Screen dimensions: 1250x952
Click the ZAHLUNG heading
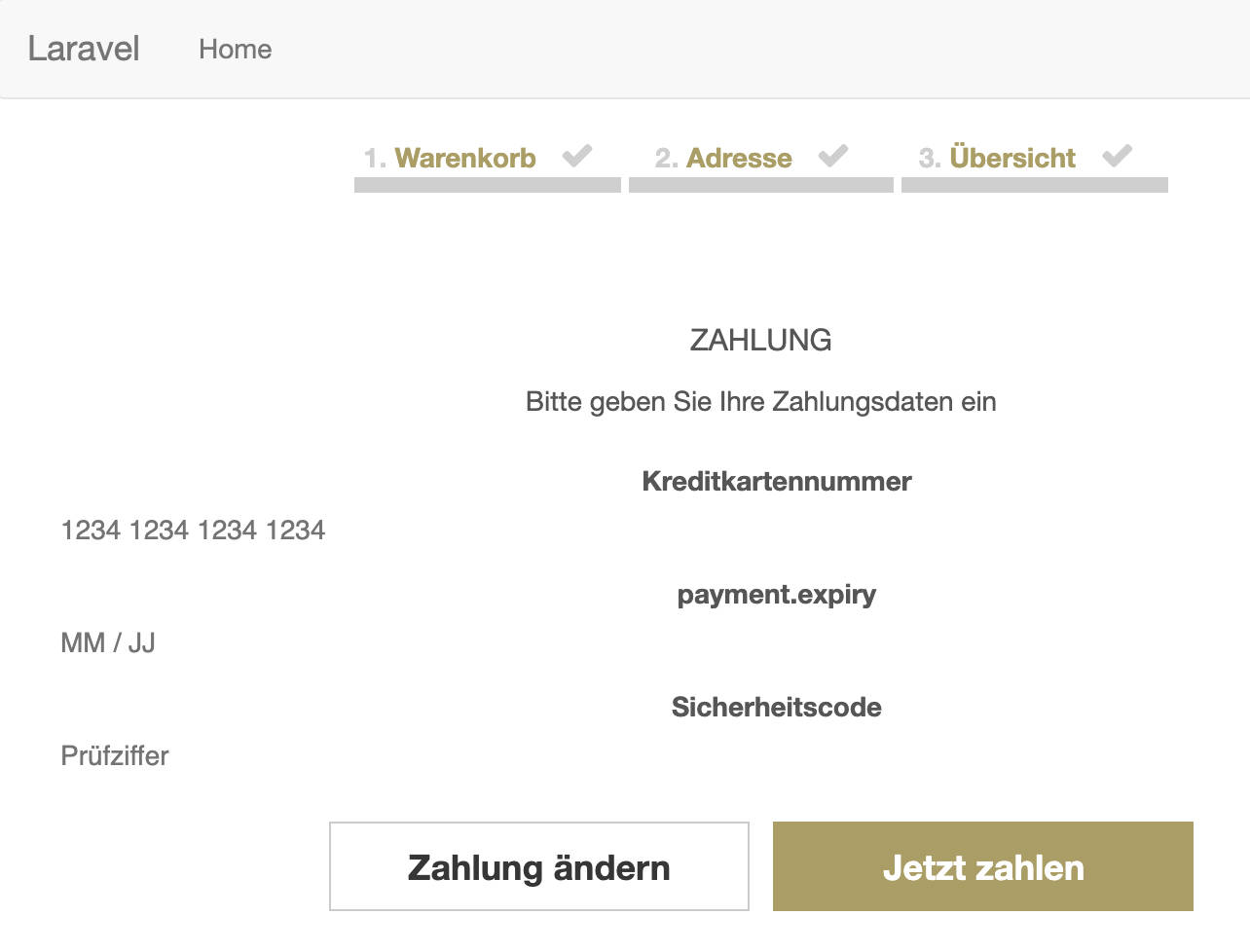click(x=761, y=340)
